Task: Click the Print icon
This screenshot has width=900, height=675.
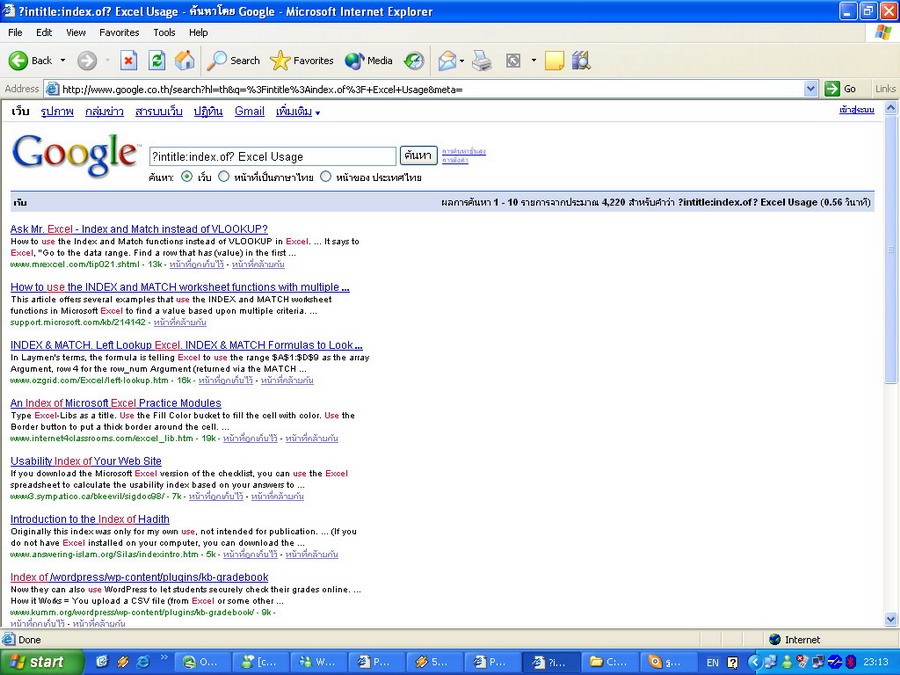Action: tap(482, 60)
